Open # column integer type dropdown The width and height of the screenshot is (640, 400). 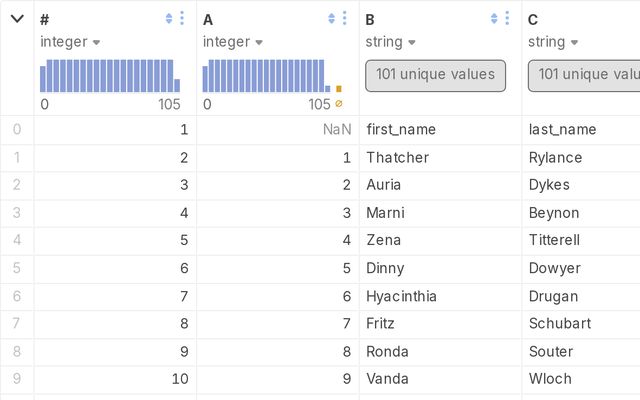(71, 42)
